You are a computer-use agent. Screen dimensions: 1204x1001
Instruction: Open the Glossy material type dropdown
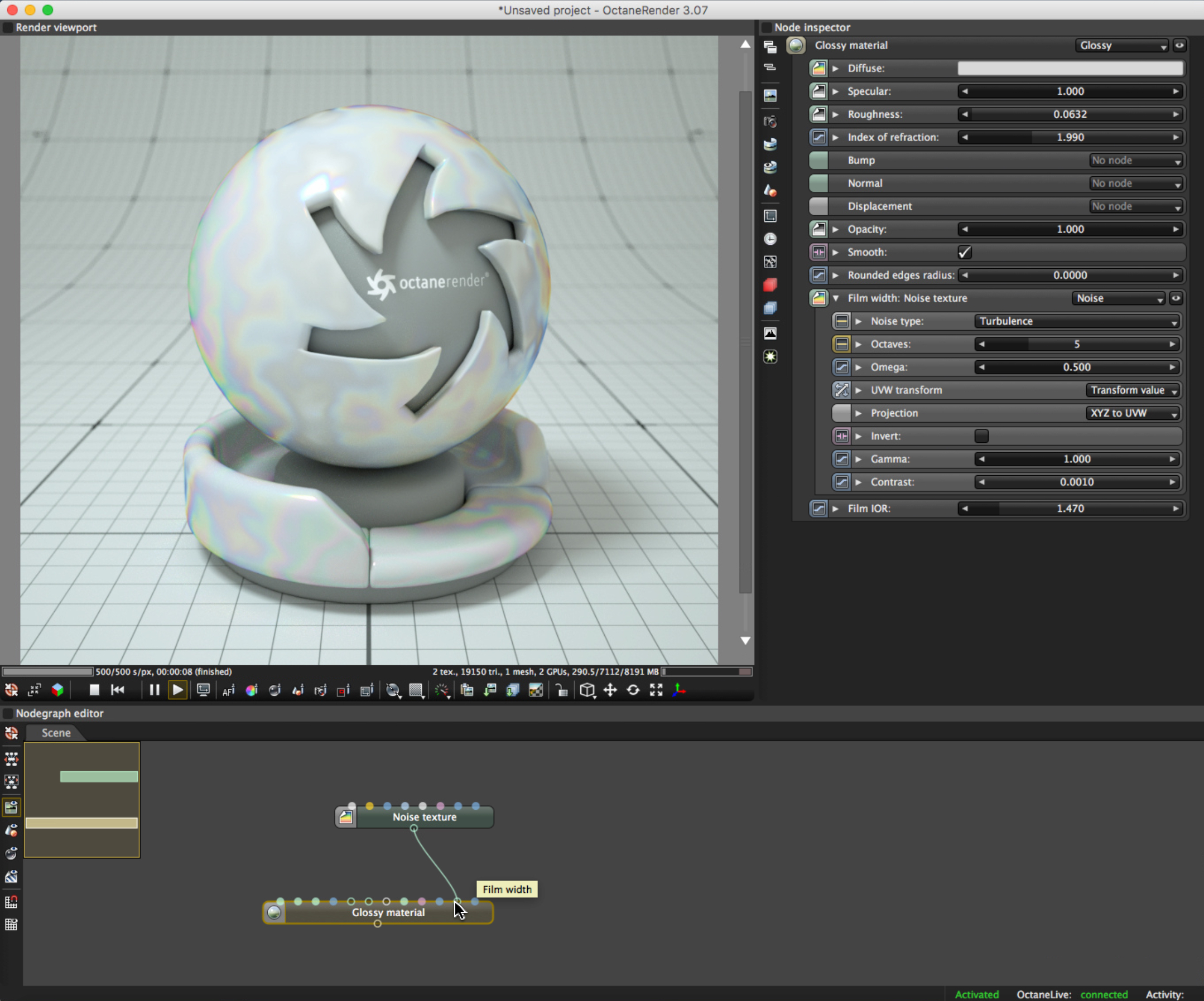pos(1121,45)
